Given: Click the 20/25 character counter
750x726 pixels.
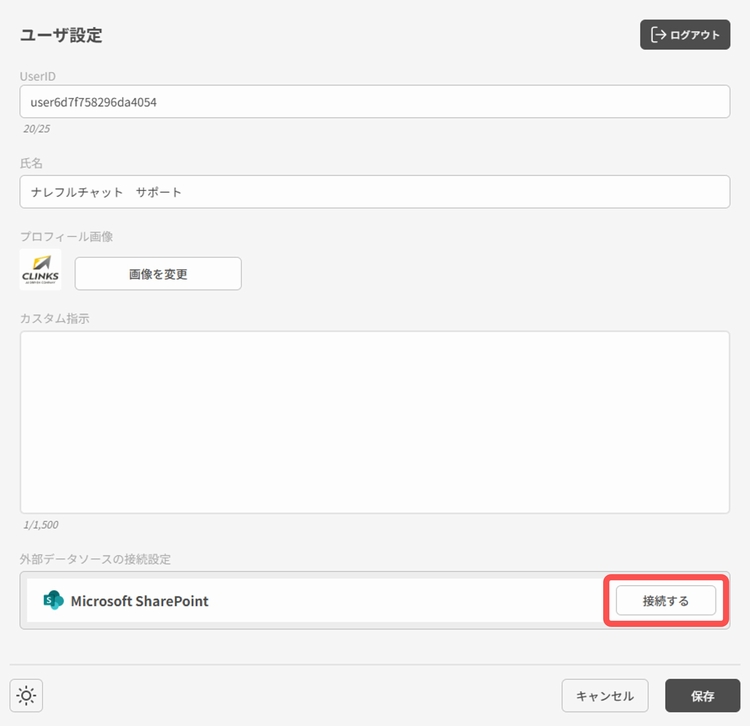Looking at the screenshot, I should click(36, 128).
